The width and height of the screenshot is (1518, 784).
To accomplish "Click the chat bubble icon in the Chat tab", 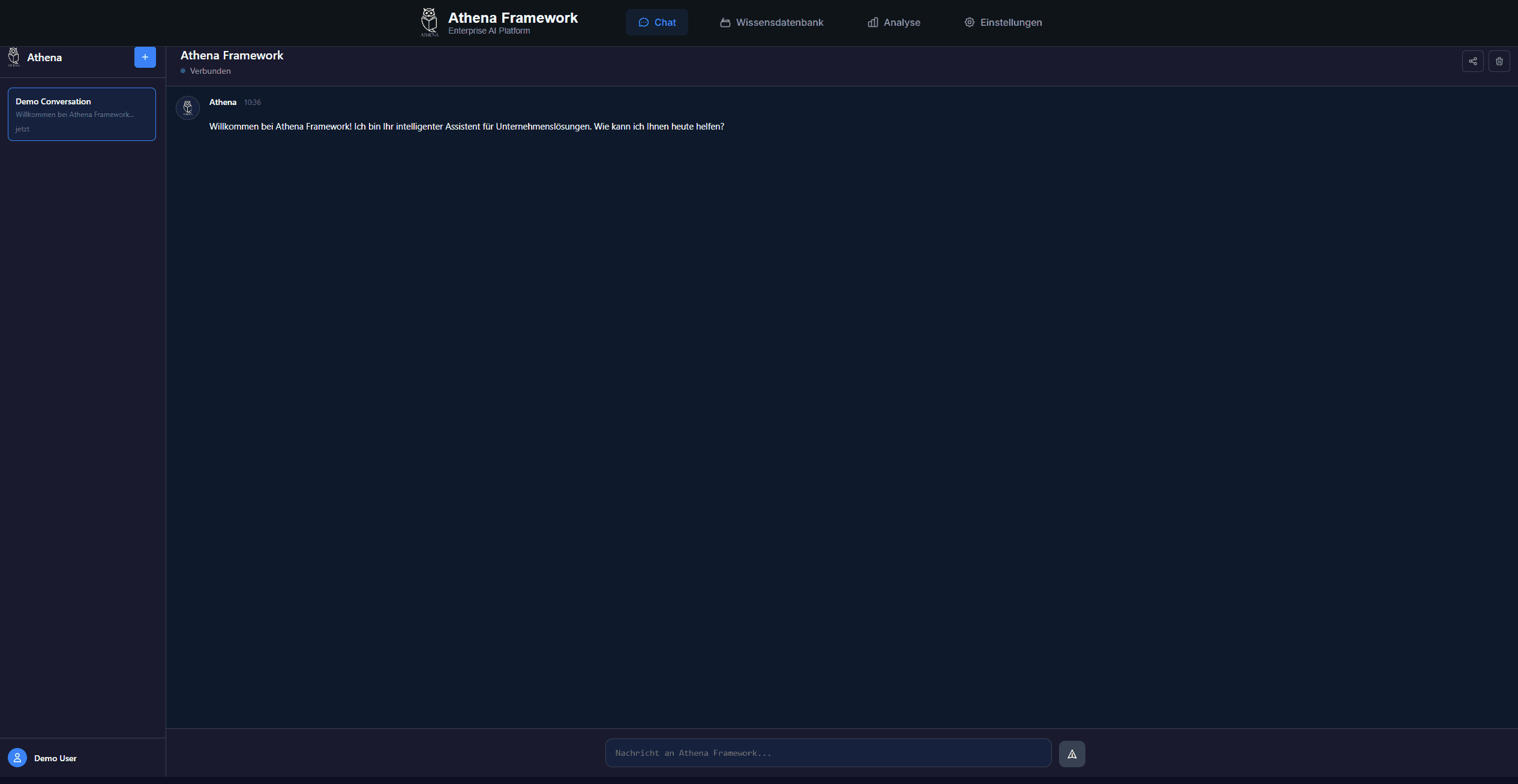I will coord(643,22).
